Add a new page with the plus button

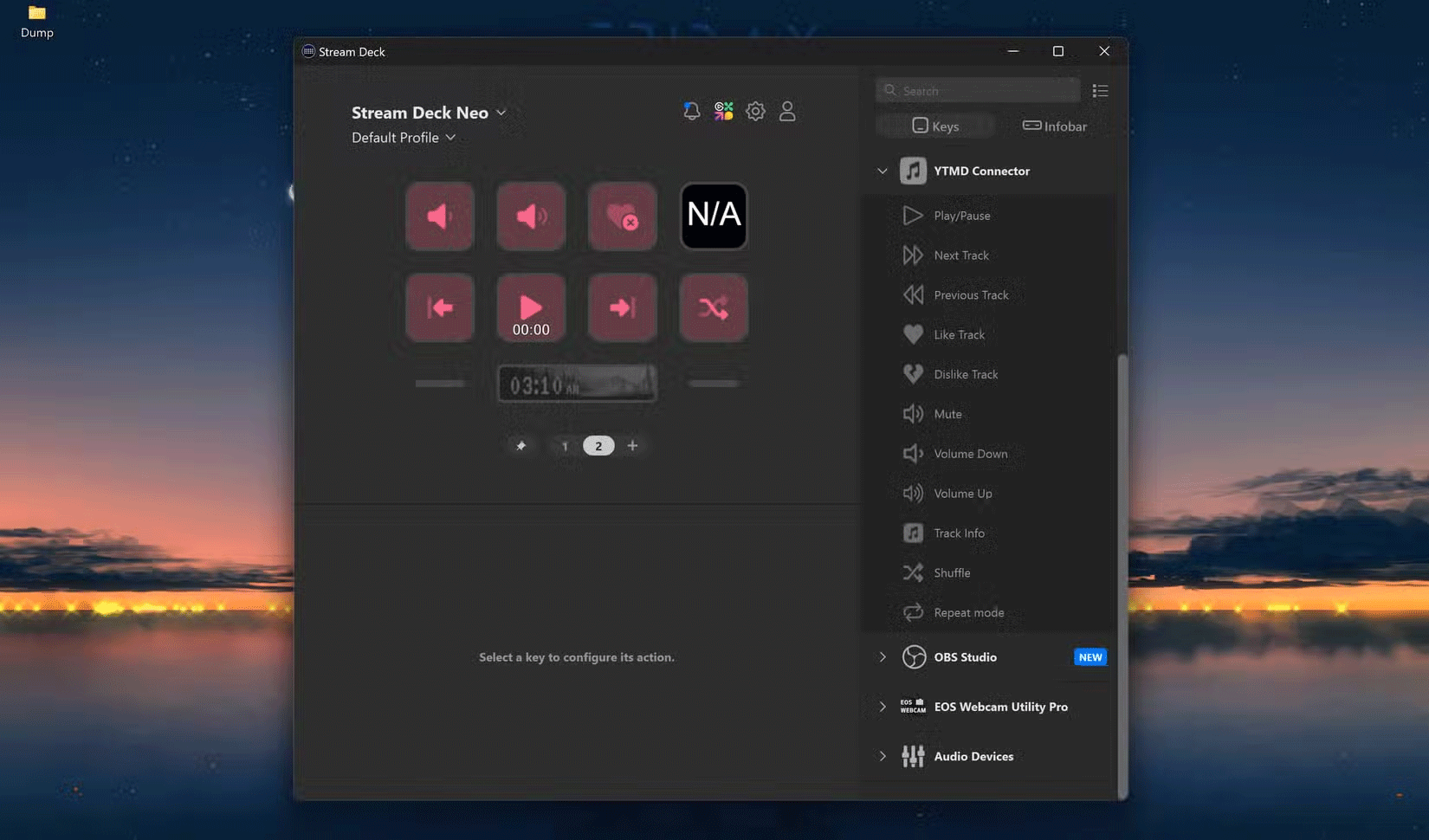(x=632, y=445)
